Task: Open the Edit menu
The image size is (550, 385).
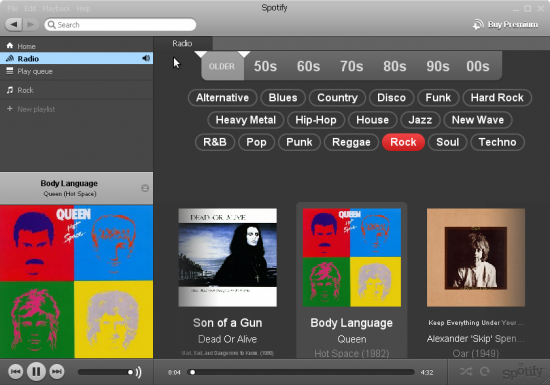Action: (30, 8)
